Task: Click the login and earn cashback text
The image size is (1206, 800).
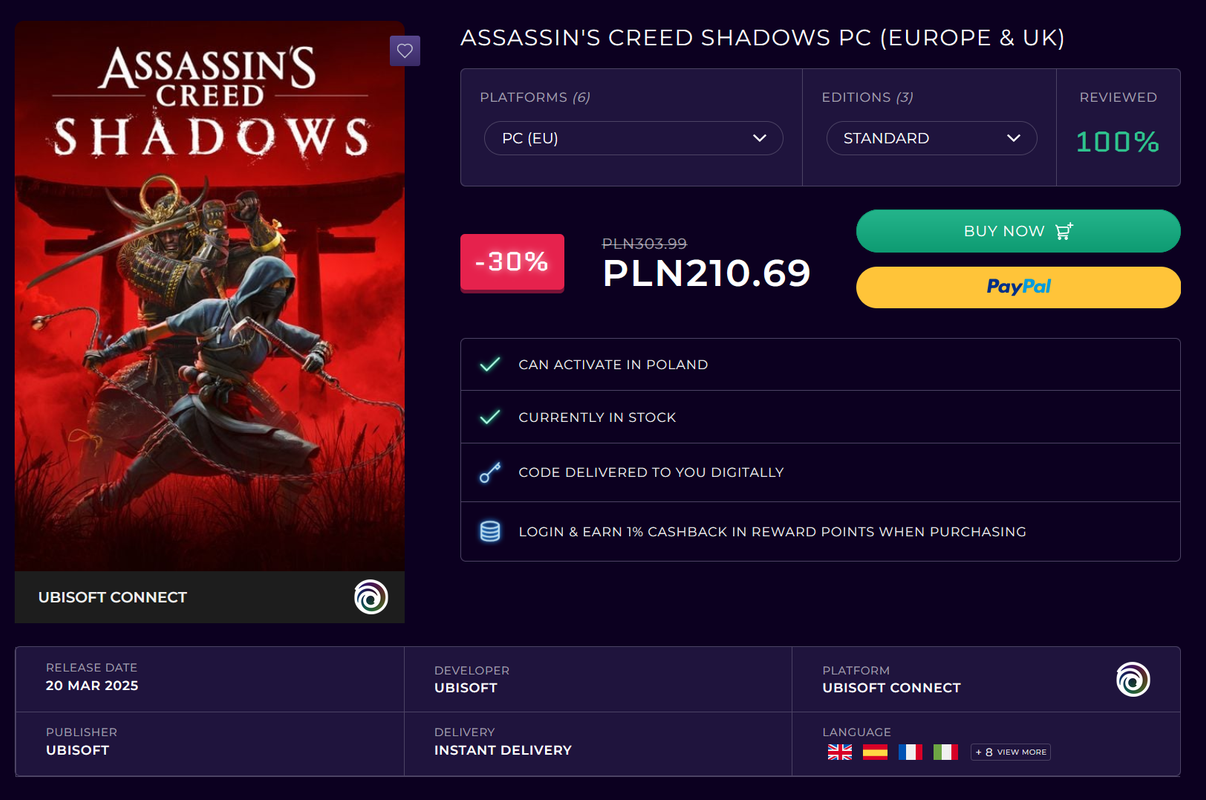Action: pos(772,532)
